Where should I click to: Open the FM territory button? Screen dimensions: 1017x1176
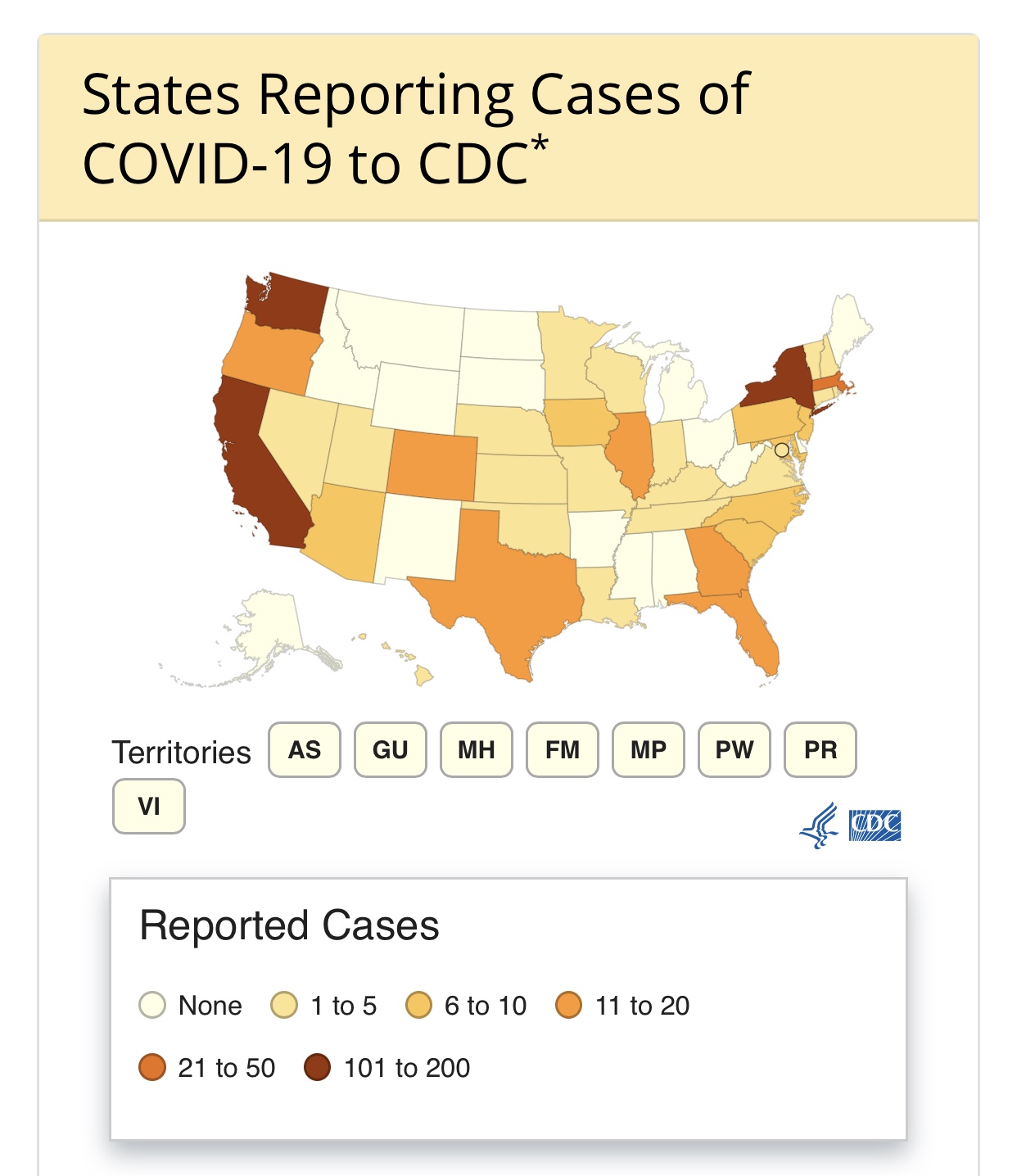pos(563,749)
